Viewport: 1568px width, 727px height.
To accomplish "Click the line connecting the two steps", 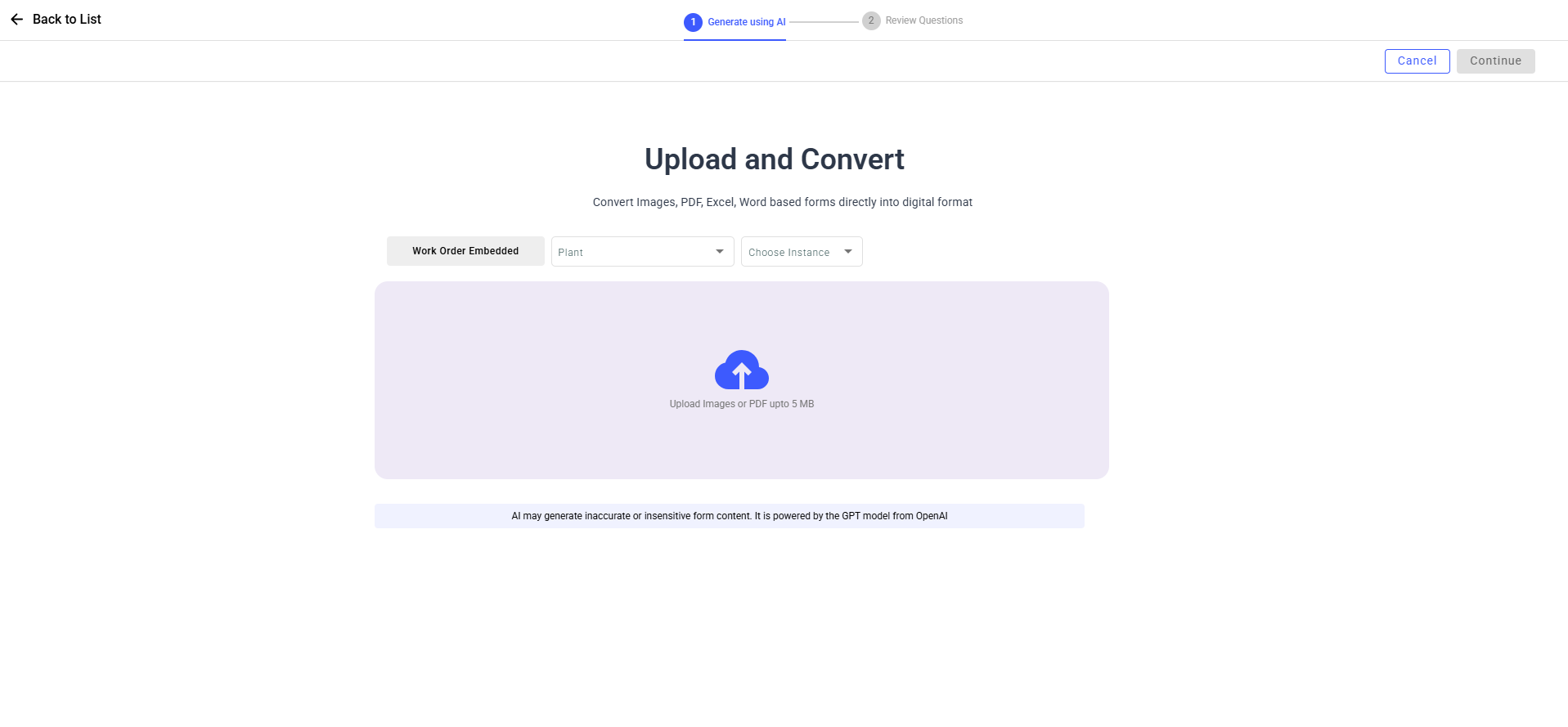I will point(823,22).
